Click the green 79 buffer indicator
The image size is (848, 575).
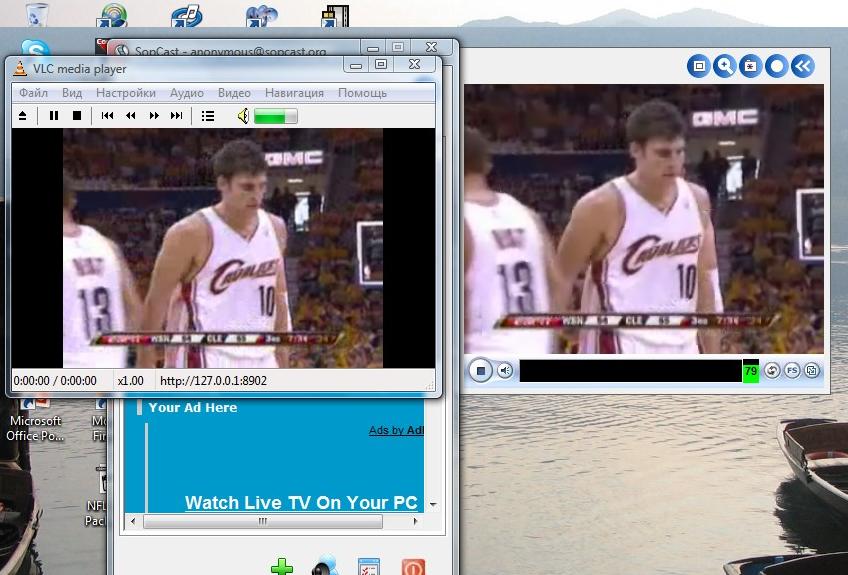click(751, 371)
